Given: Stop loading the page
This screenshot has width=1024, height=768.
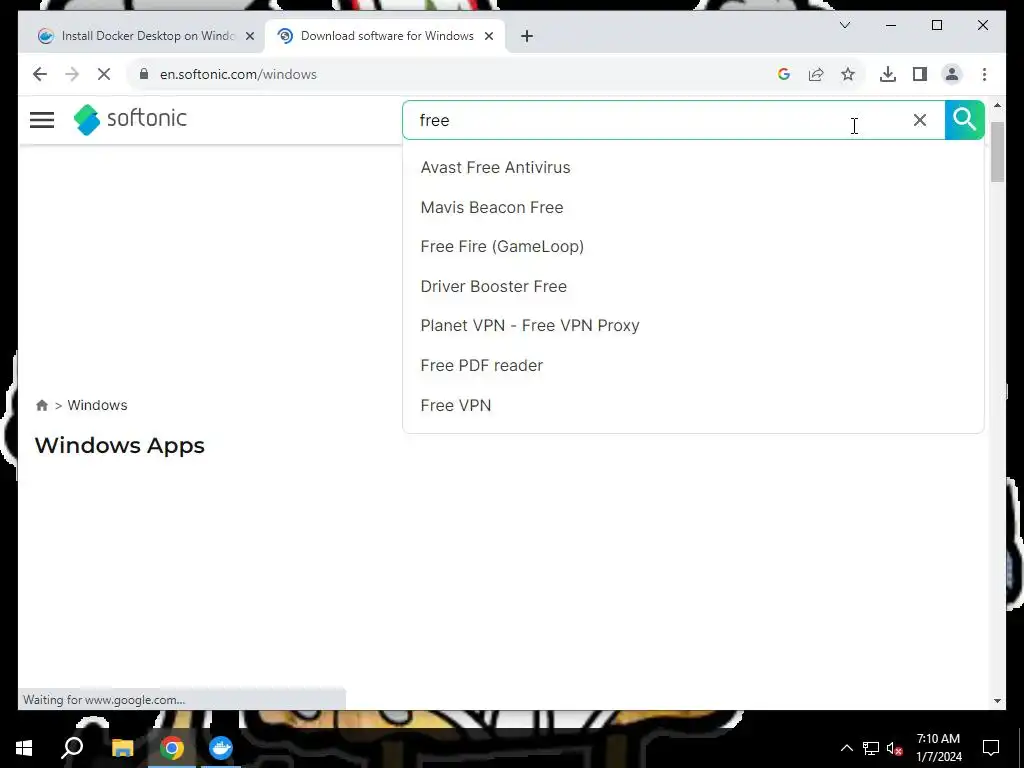Looking at the screenshot, I should click(x=104, y=74).
